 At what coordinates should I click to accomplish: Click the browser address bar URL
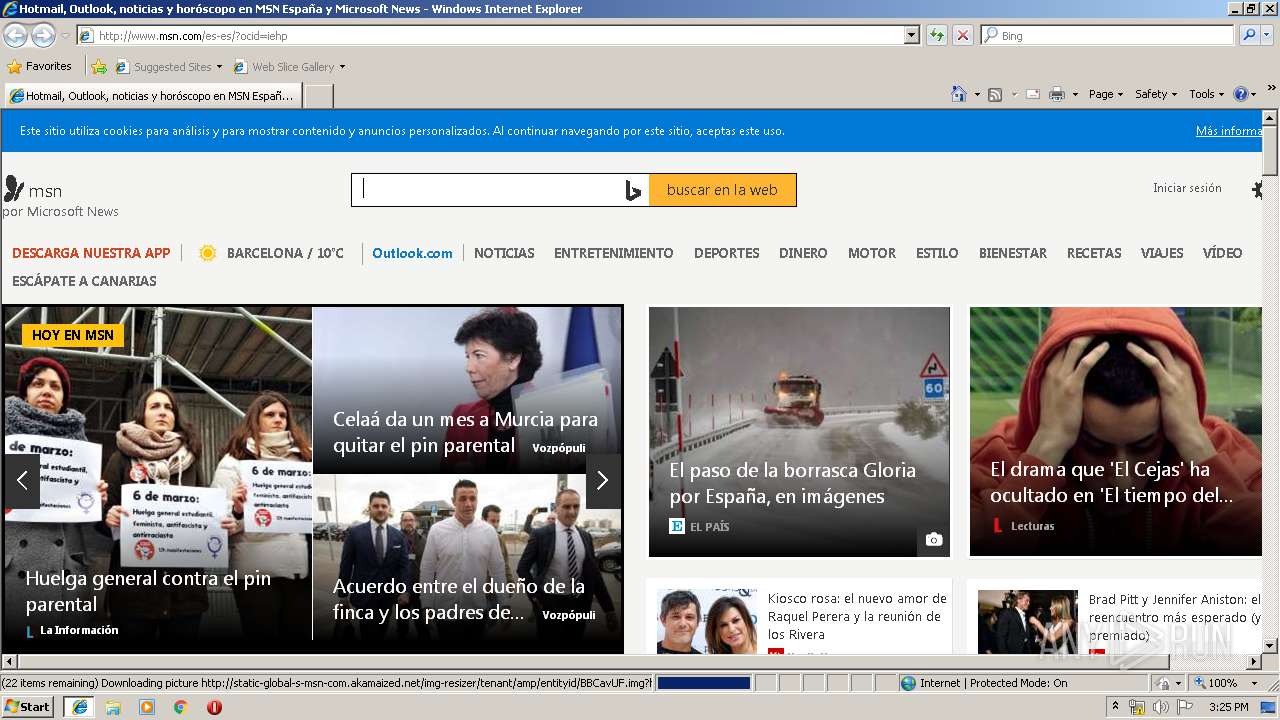pos(490,35)
